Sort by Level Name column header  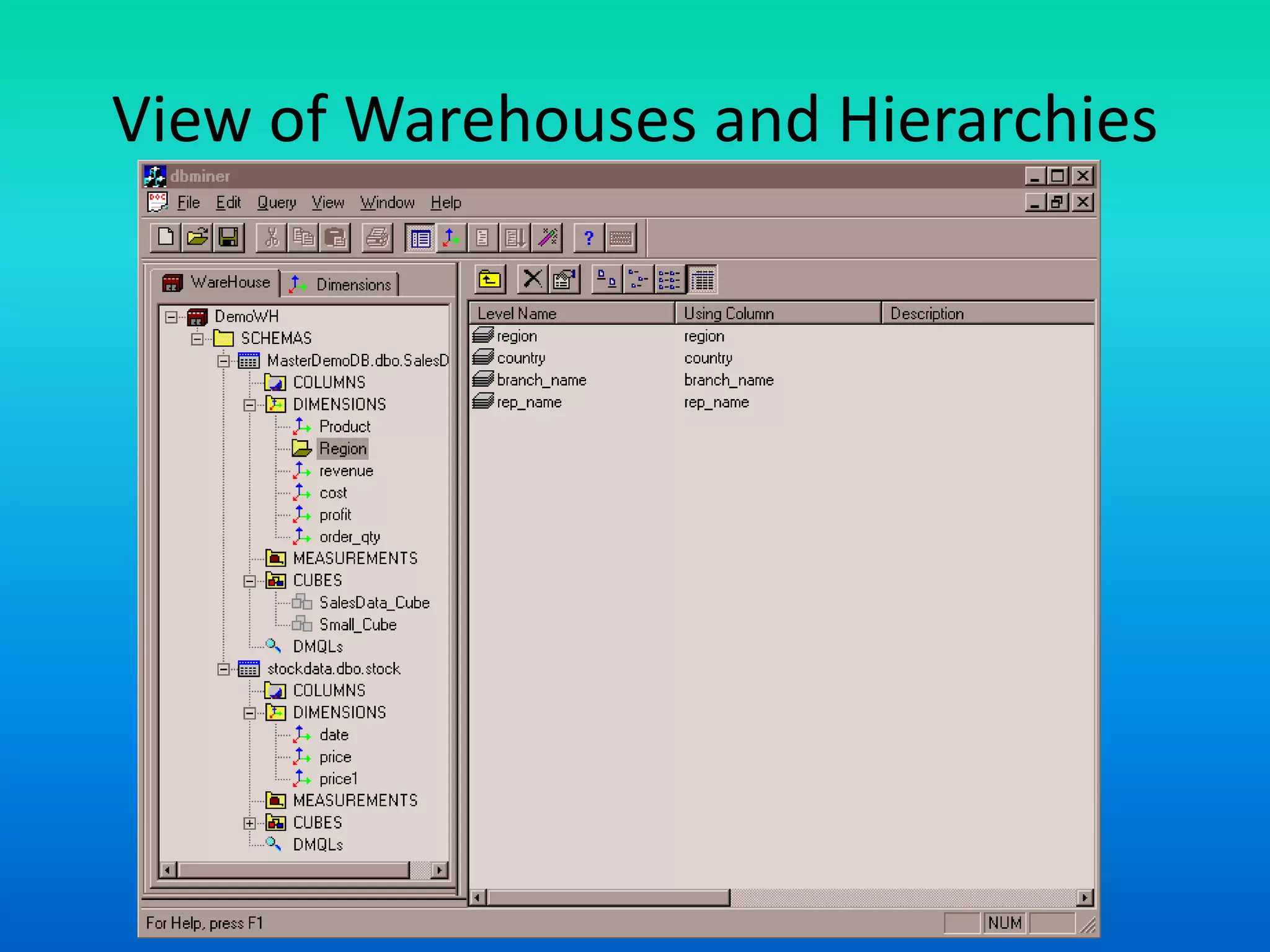click(572, 314)
